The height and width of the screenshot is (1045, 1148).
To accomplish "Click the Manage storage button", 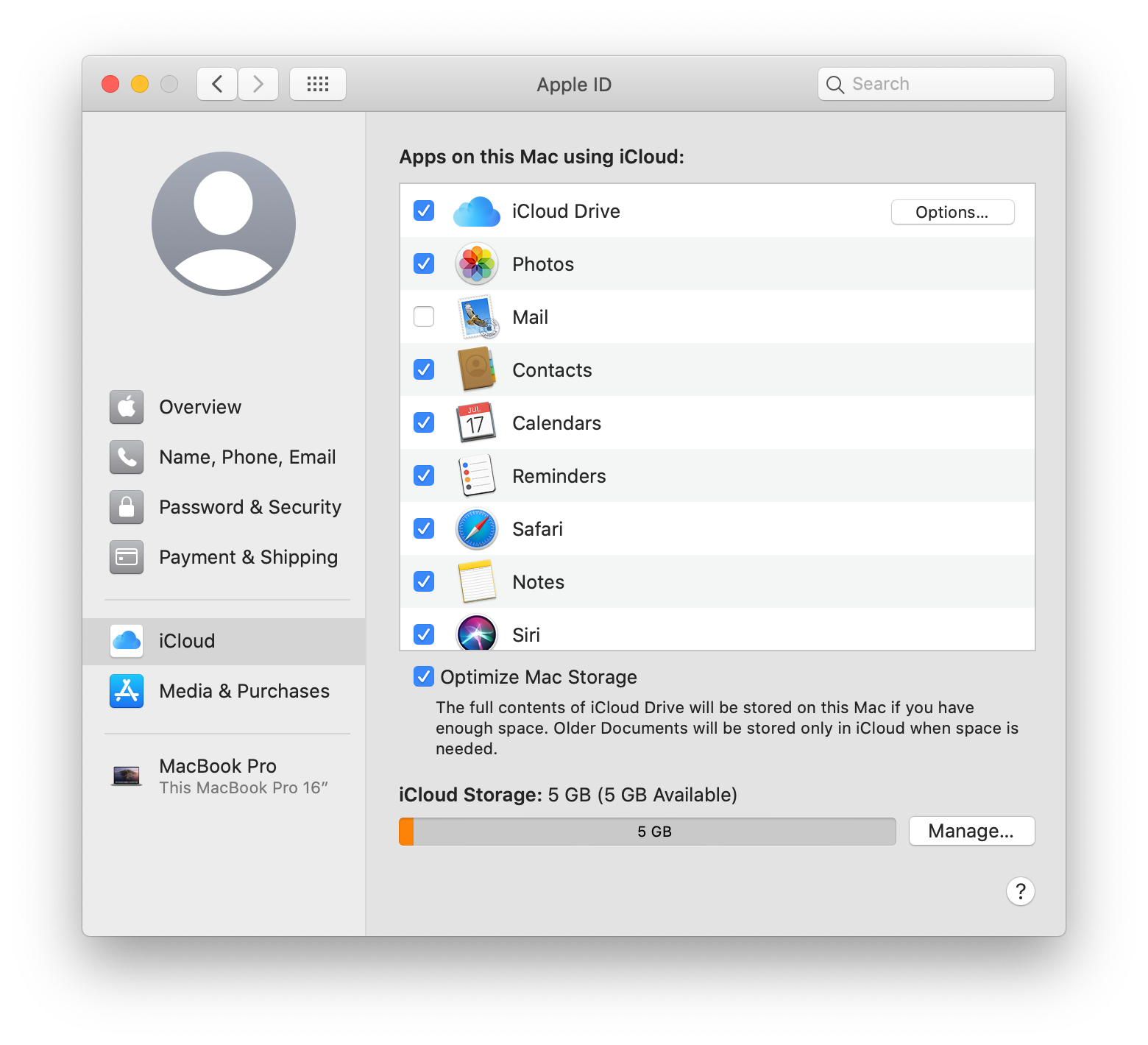I will tap(971, 831).
